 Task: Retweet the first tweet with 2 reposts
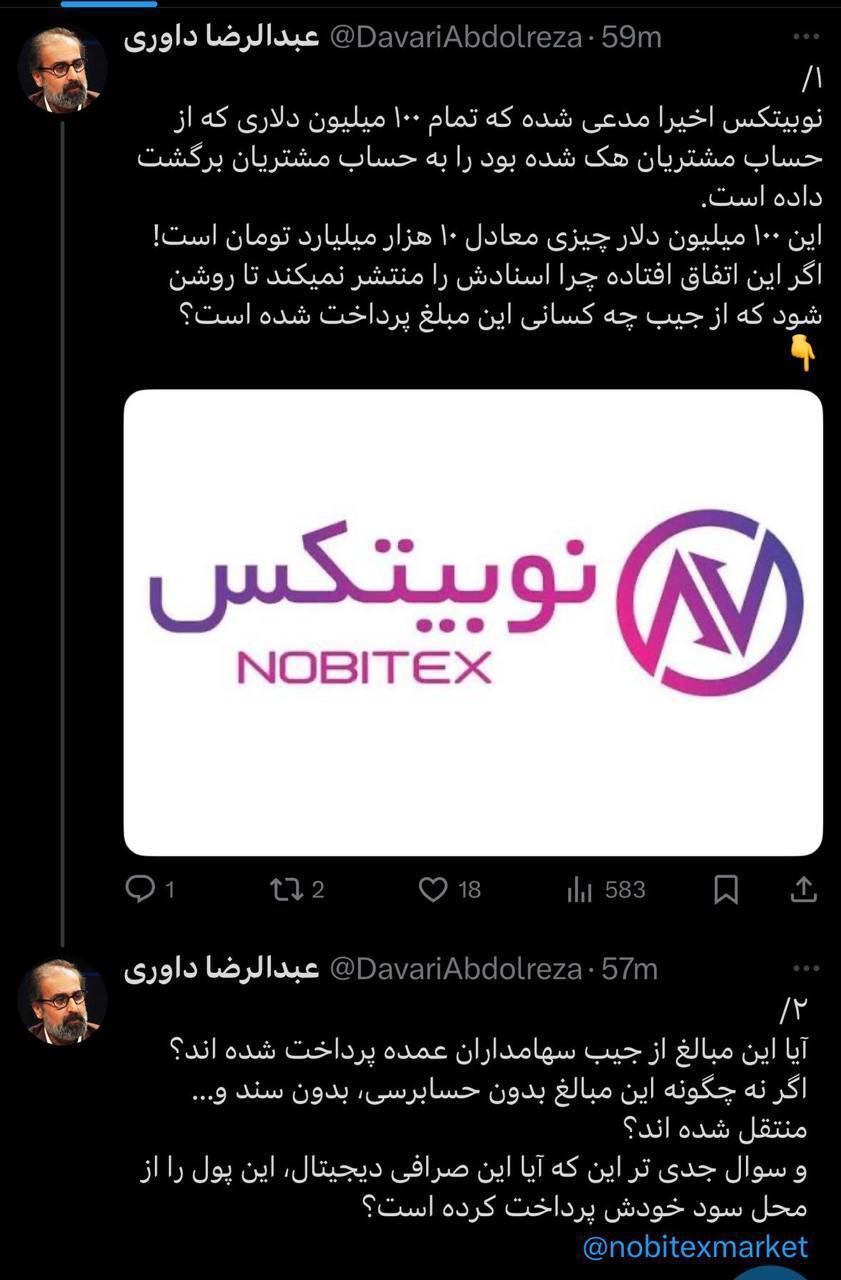(297, 889)
